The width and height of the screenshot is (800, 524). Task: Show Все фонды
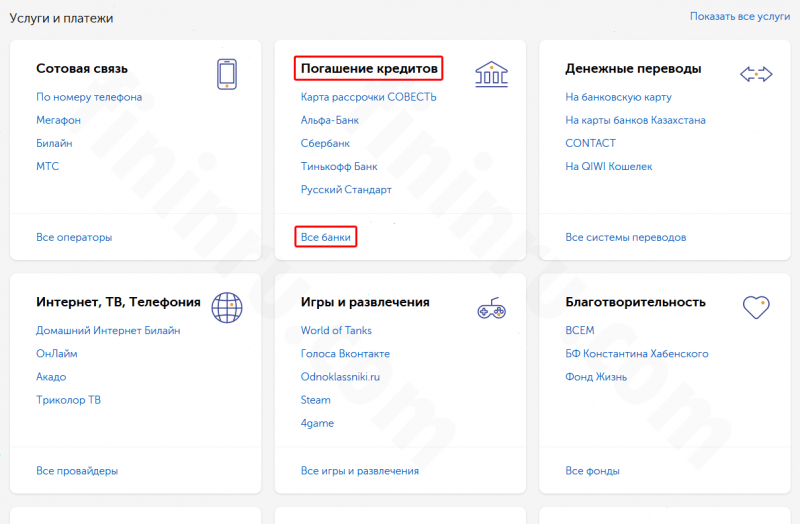tap(592, 471)
